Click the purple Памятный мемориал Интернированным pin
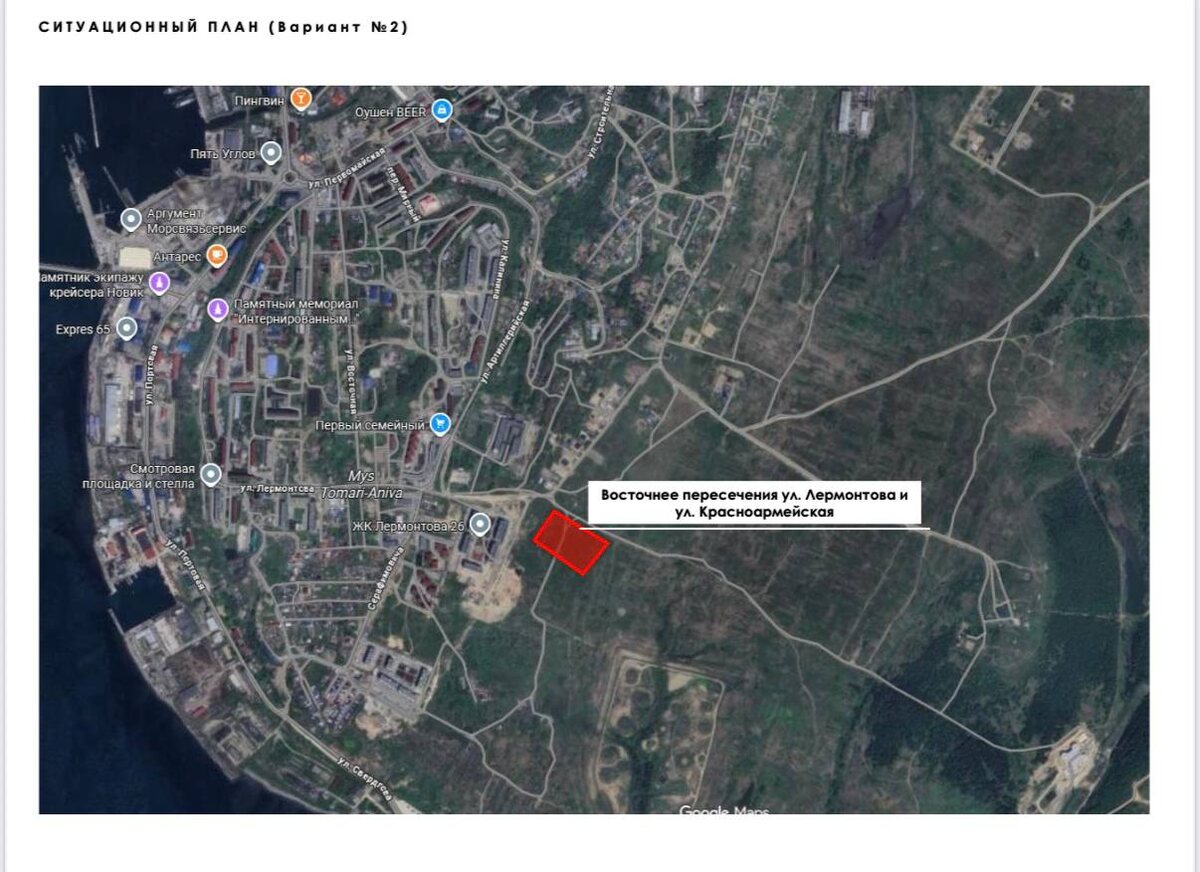 217,310
